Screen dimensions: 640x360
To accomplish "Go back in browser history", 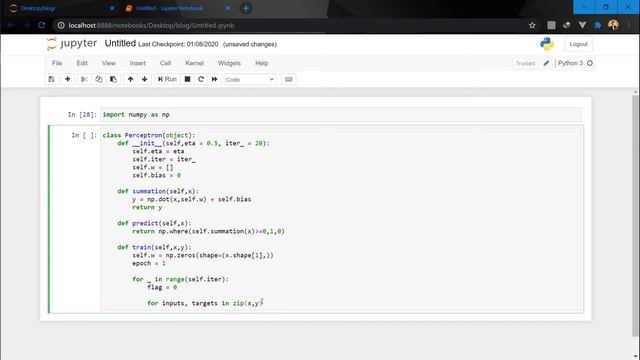I will click(11, 25).
